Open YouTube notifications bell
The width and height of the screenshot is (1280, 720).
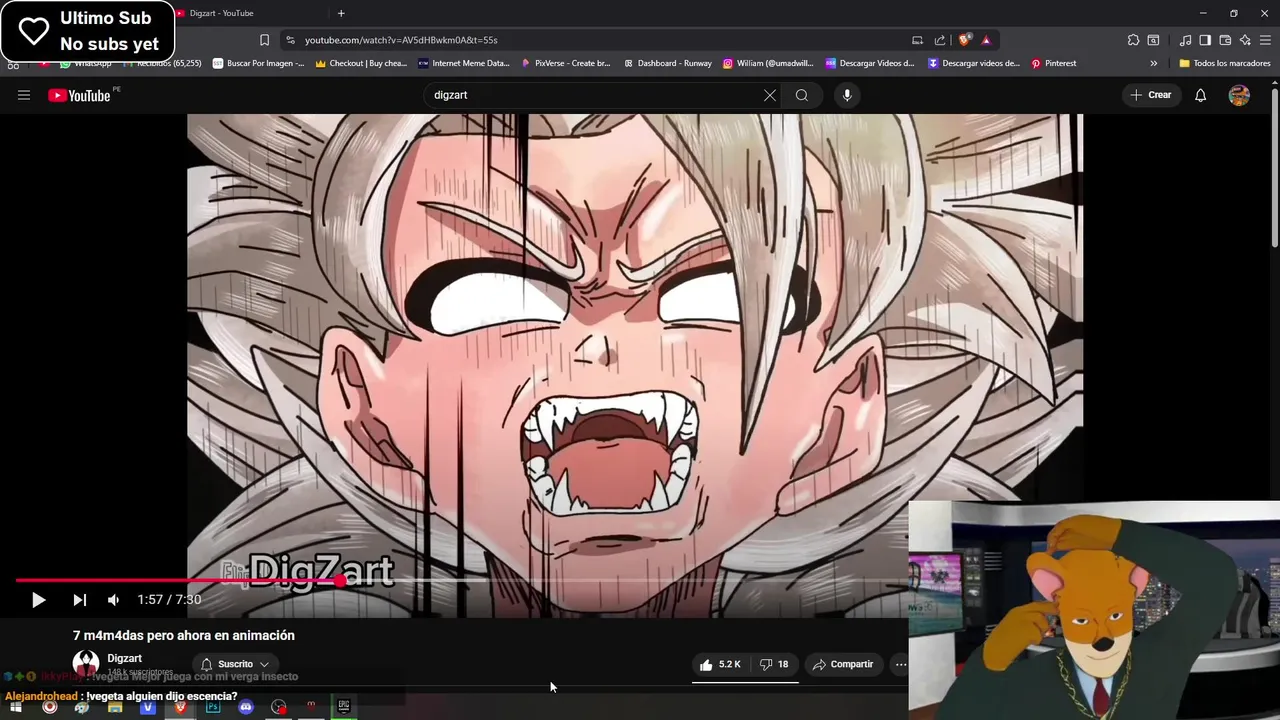point(1201,95)
